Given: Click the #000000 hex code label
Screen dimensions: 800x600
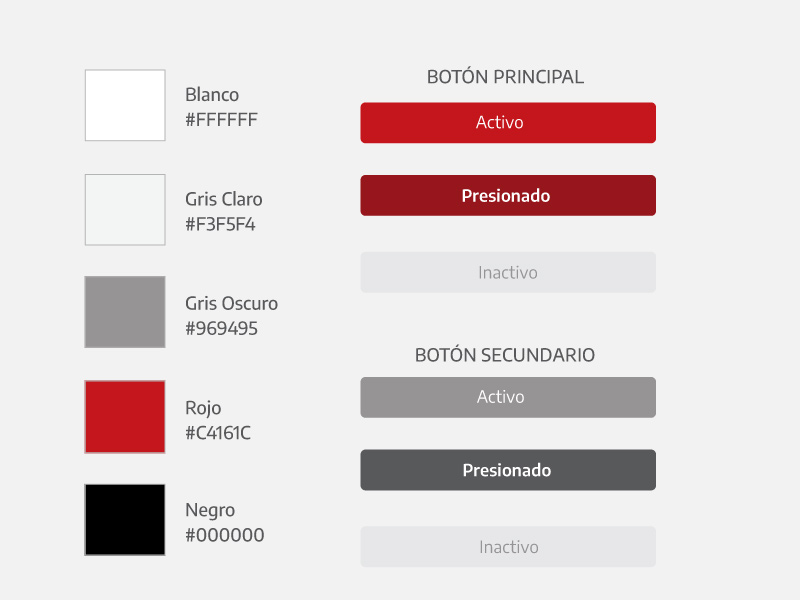Looking at the screenshot, I should [x=225, y=535].
